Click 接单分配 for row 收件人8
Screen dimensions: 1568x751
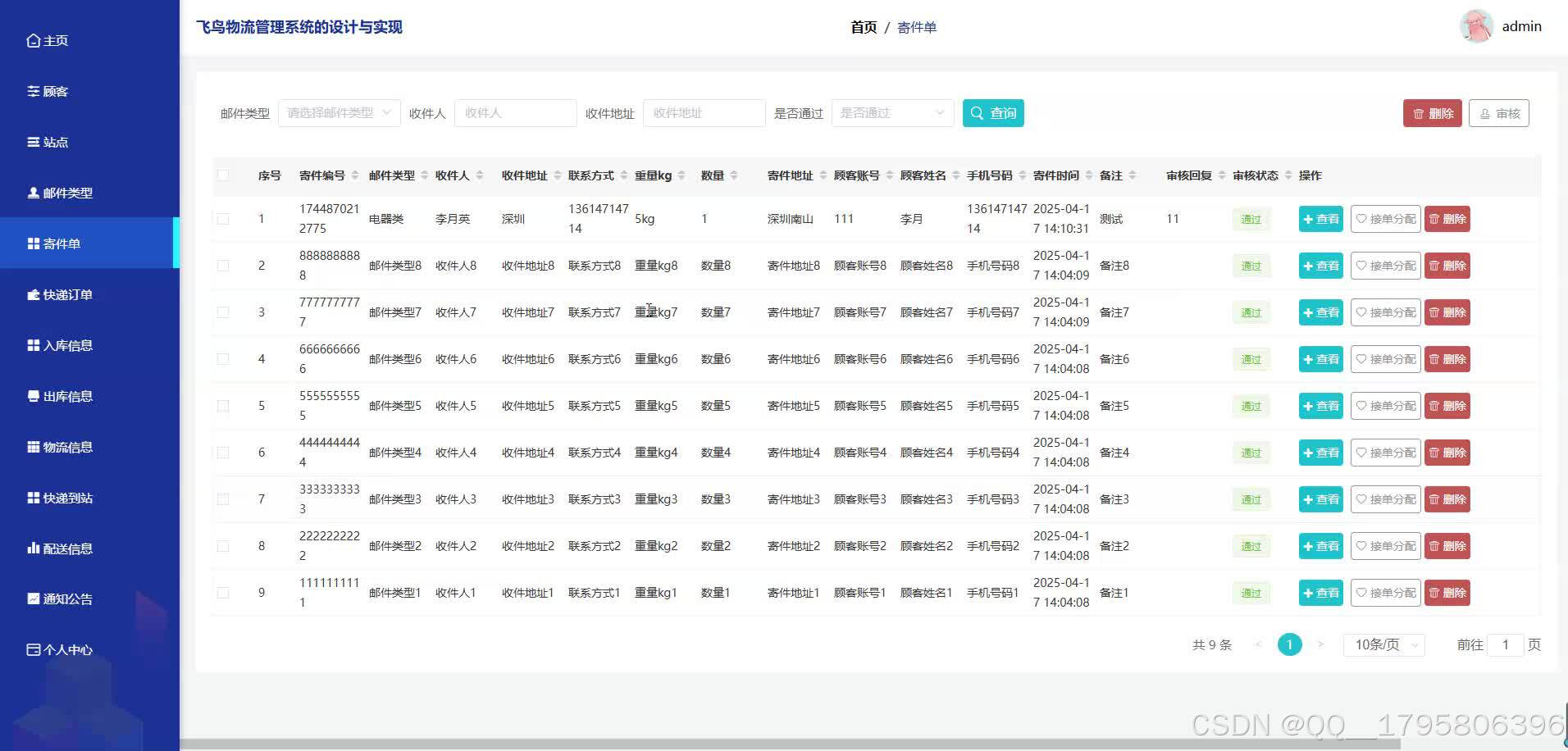click(x=1385, y=266)
